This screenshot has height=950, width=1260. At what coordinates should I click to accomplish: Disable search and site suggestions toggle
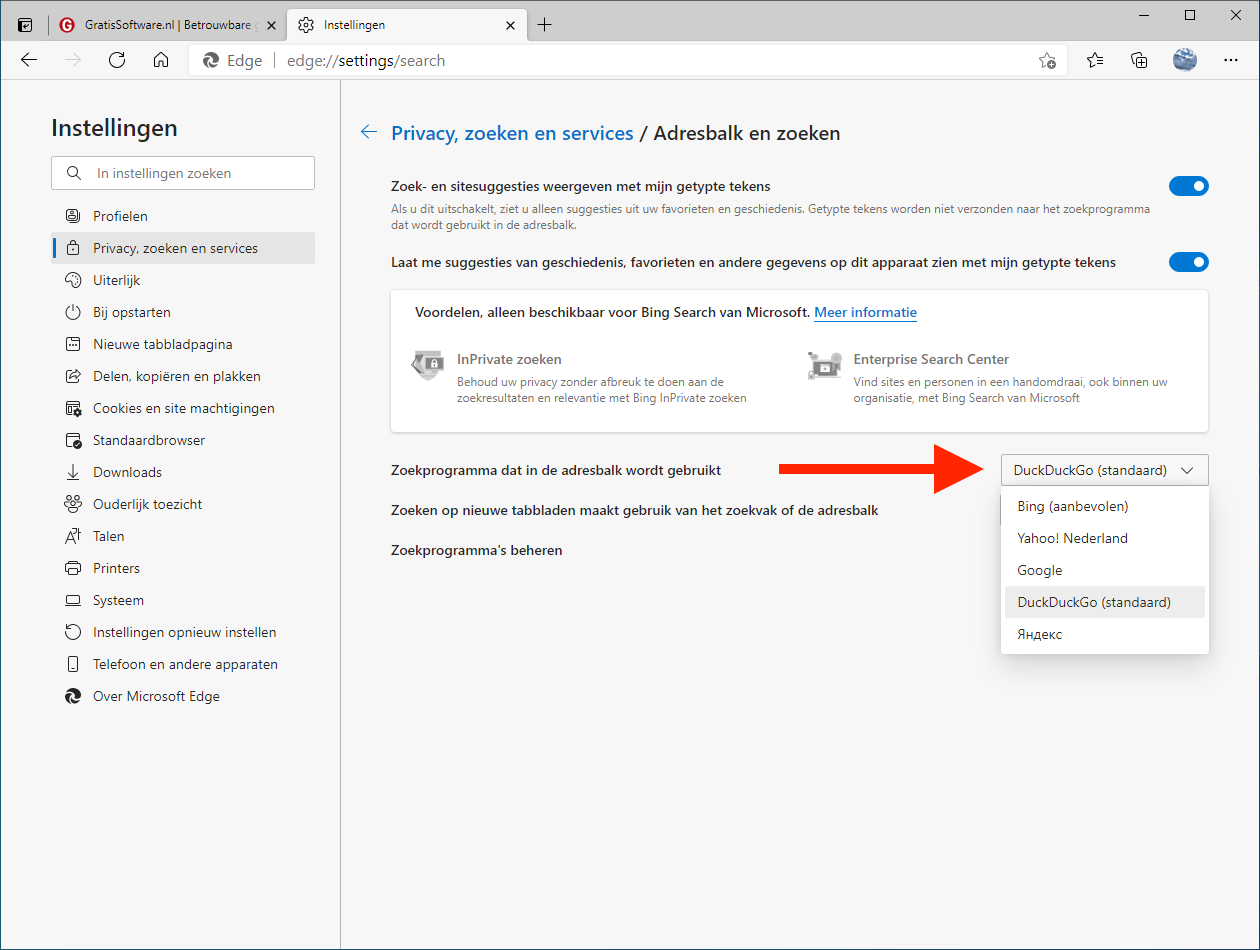point(1188,186)
